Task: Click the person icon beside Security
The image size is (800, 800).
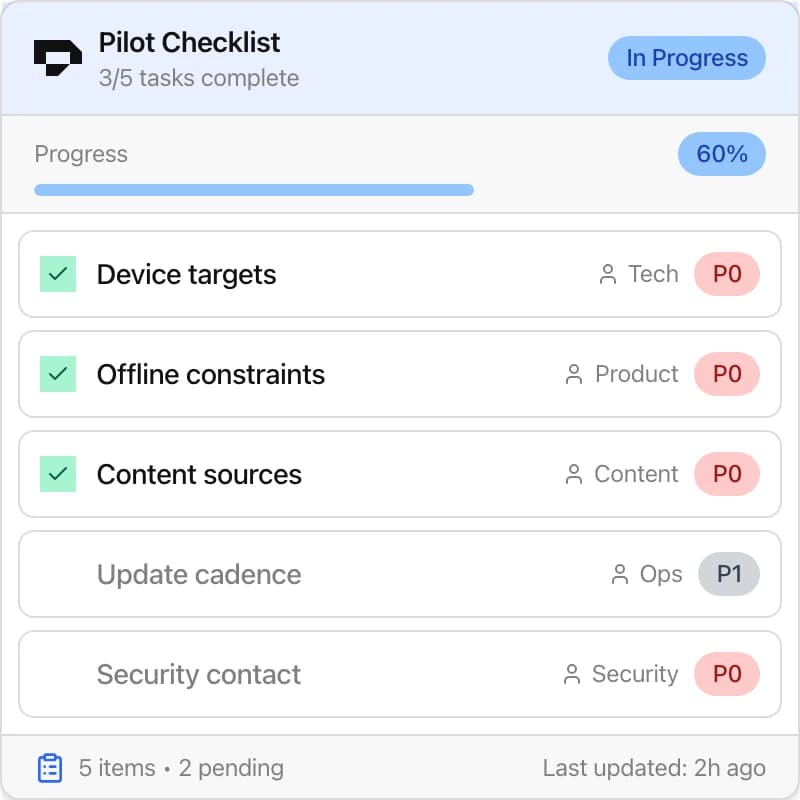Action: pyautogui.click(x=571, y=674)
